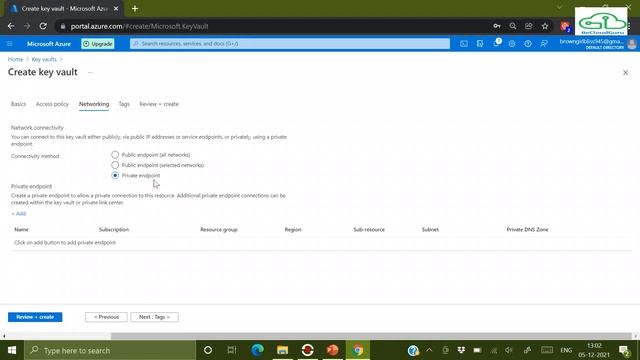Select the Private endpoint radio button

pyautogui.click(x=115, y=175)
